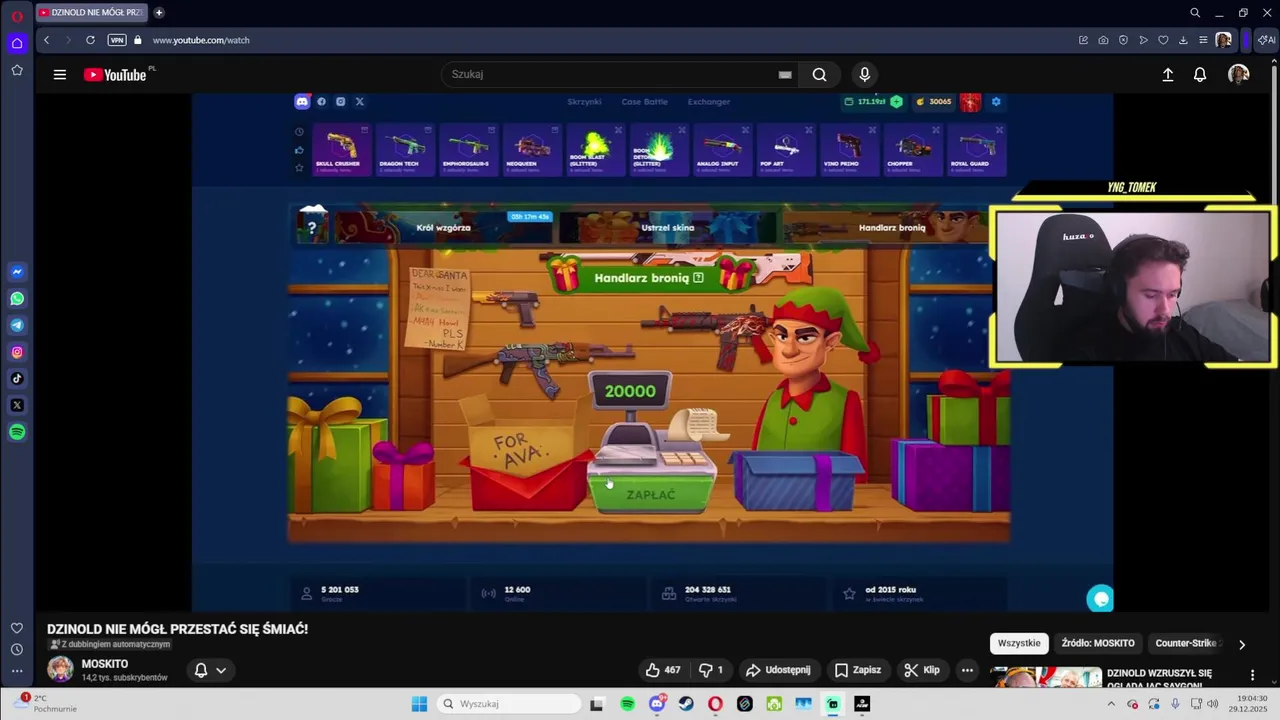This screenshot has width=1280, height=720.
Task: Click the YouTube search magnifier button
Action: click(819, 74)
